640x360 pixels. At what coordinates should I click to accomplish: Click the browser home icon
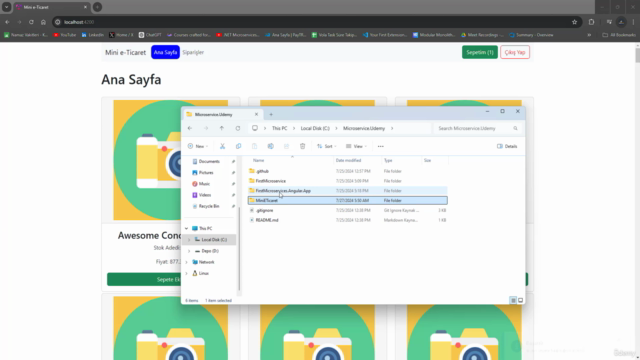[43, 22]
